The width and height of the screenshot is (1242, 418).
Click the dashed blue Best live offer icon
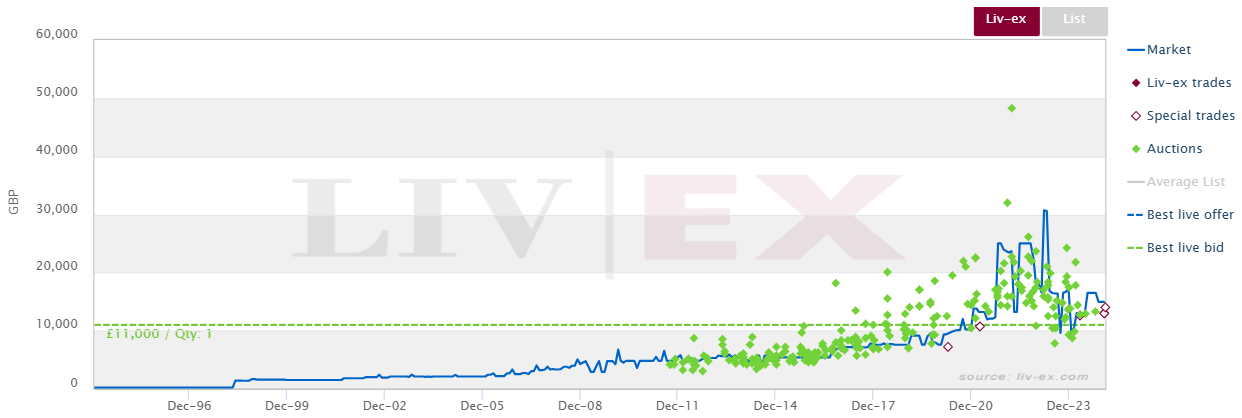pyautogui.click(x=1135, y=215)
